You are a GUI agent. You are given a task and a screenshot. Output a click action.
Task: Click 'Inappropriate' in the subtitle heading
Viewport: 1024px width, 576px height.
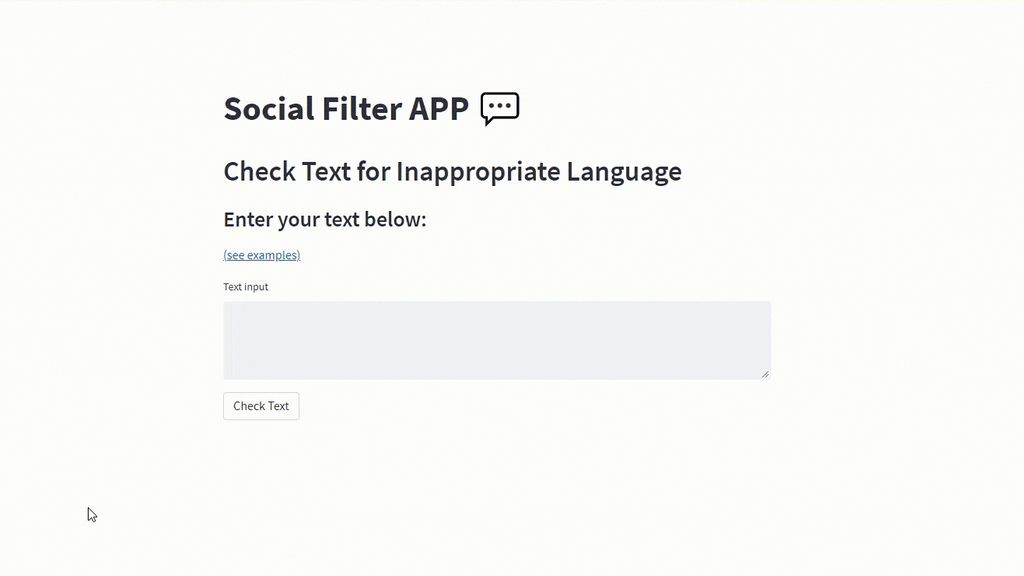pyautogui.click(x=478, y=172)
